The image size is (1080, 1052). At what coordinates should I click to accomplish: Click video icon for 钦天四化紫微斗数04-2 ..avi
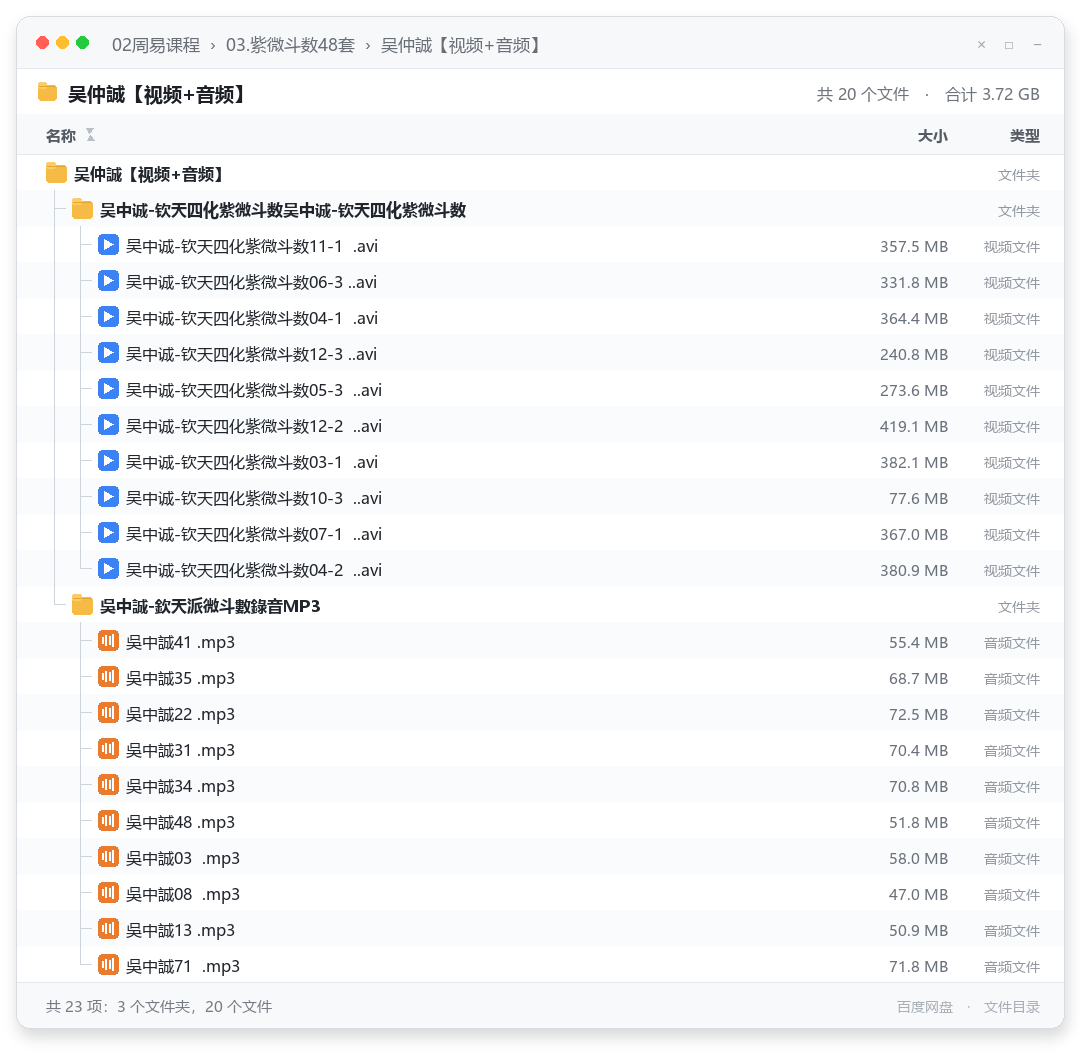click(x=108, y=569)
